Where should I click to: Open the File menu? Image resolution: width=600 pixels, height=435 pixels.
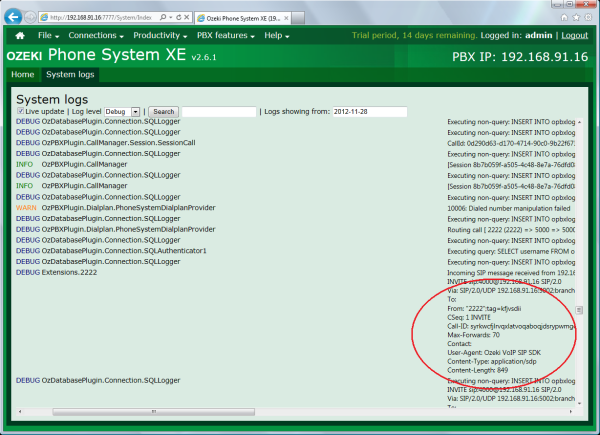[x=48, y=36]
